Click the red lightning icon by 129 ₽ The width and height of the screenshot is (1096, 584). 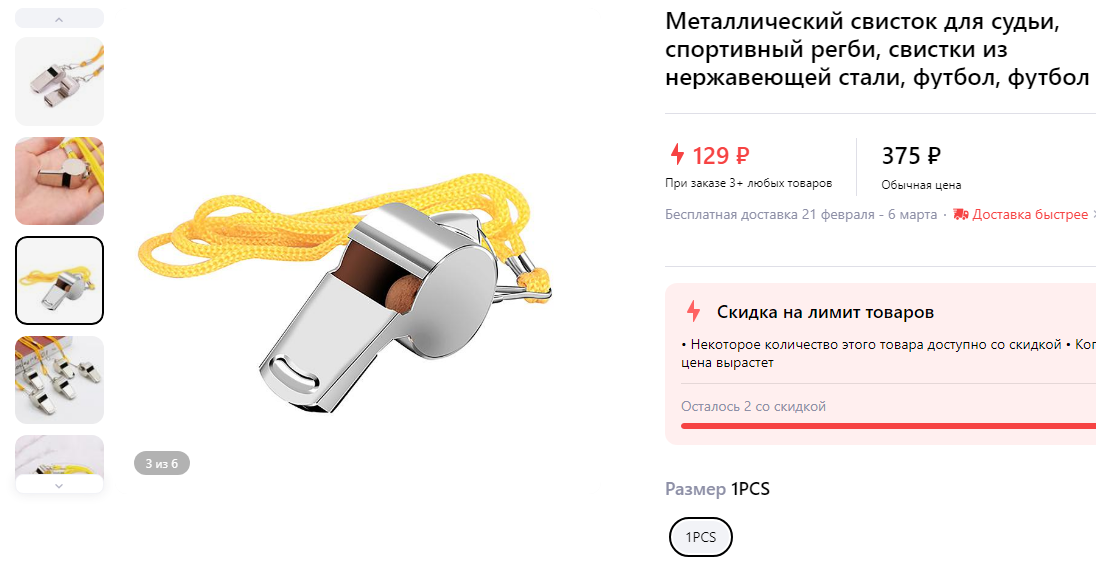(677, 154)
